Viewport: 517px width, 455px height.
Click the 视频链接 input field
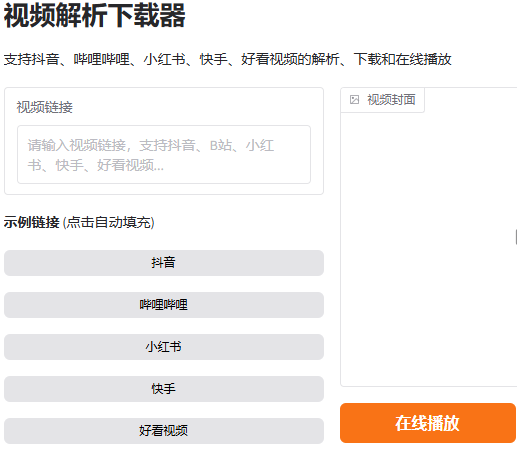click(x=164, y=154)
